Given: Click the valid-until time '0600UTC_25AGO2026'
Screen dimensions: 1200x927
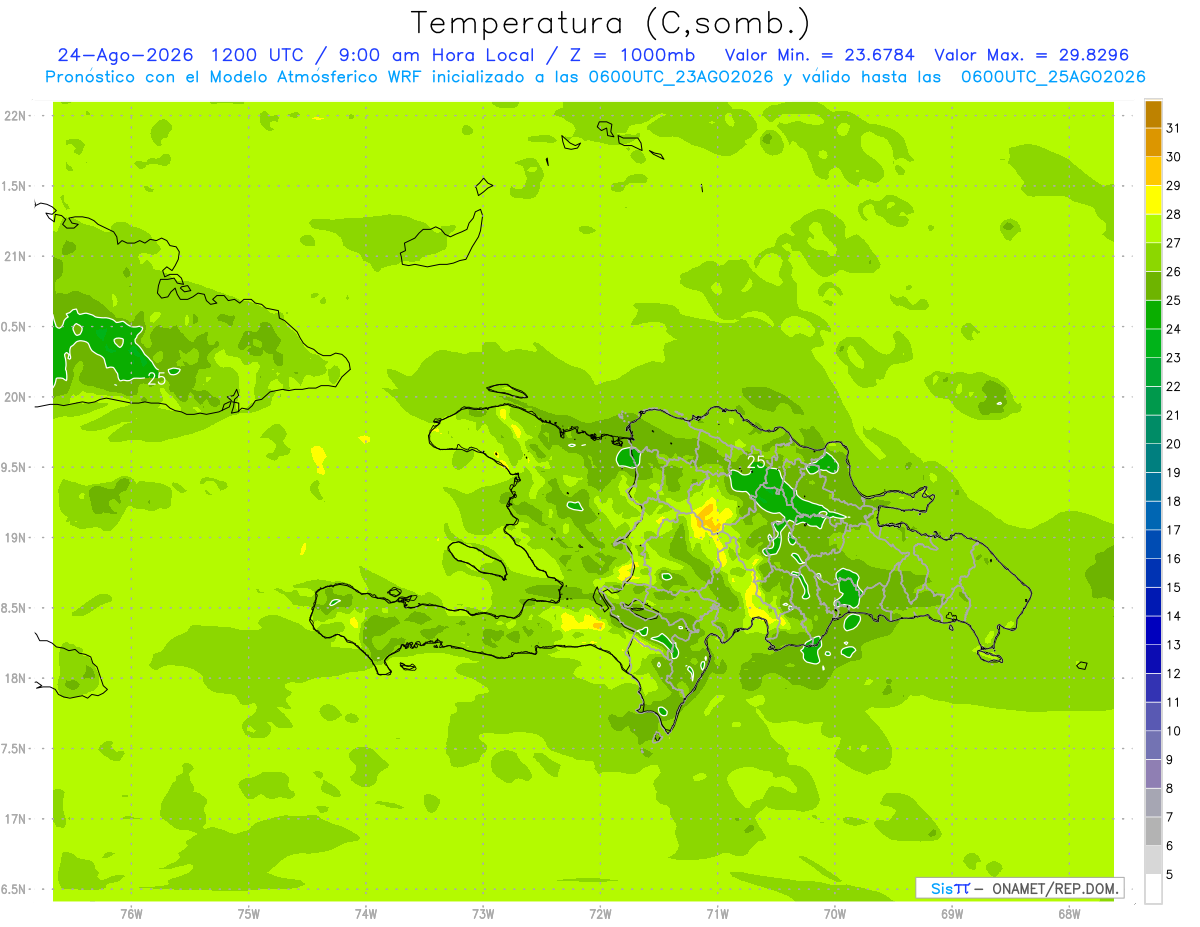Looking at the screenshot, I should (x=1053, y=77).
